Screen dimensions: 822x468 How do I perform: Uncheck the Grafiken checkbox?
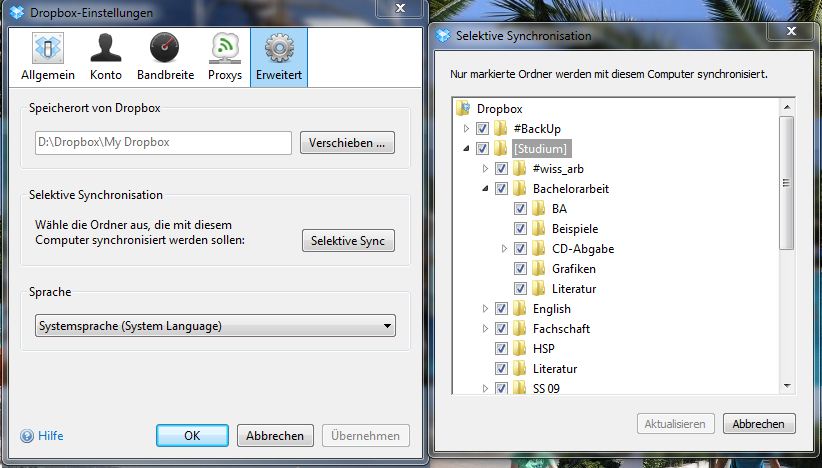point(520,268)
